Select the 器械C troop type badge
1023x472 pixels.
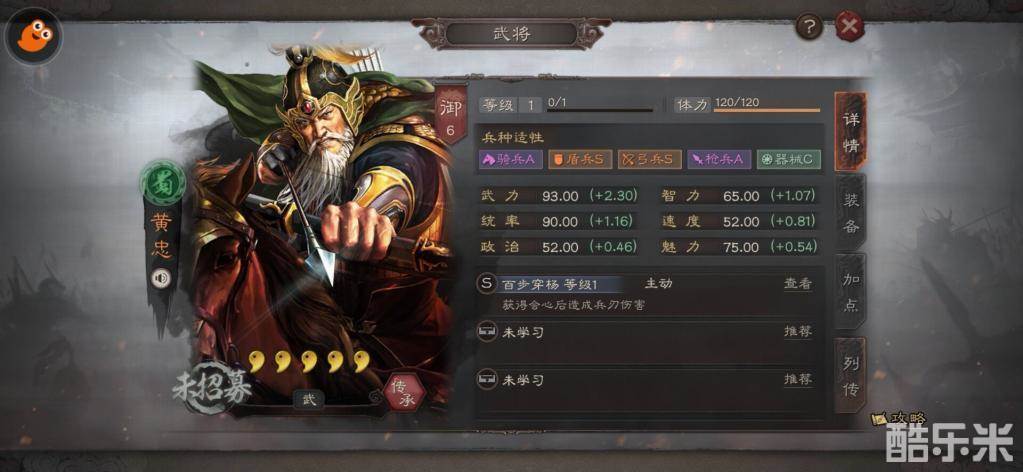pos(788,159)
